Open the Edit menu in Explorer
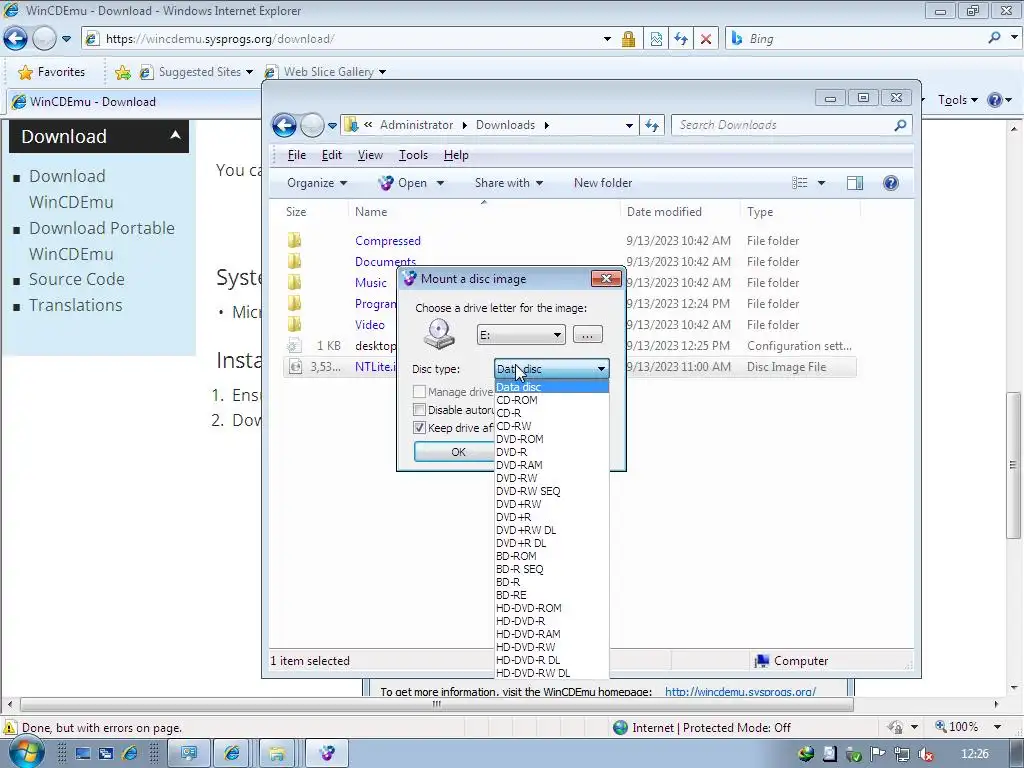Image resolution: width=1024 pixels, height=768 pixels. click(x=331, y=155)
